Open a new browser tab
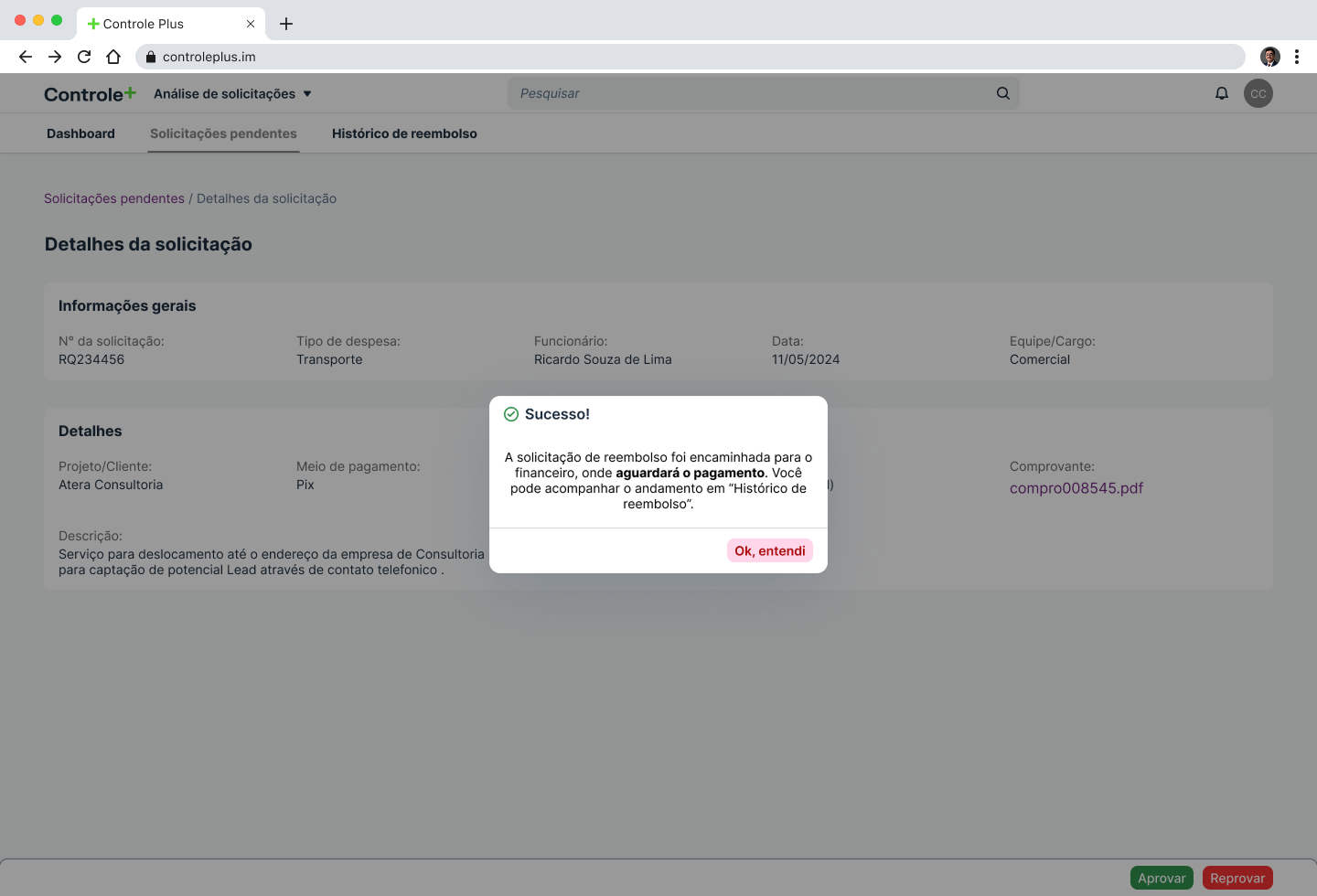The image size is (1317, 896). [286, 24]
